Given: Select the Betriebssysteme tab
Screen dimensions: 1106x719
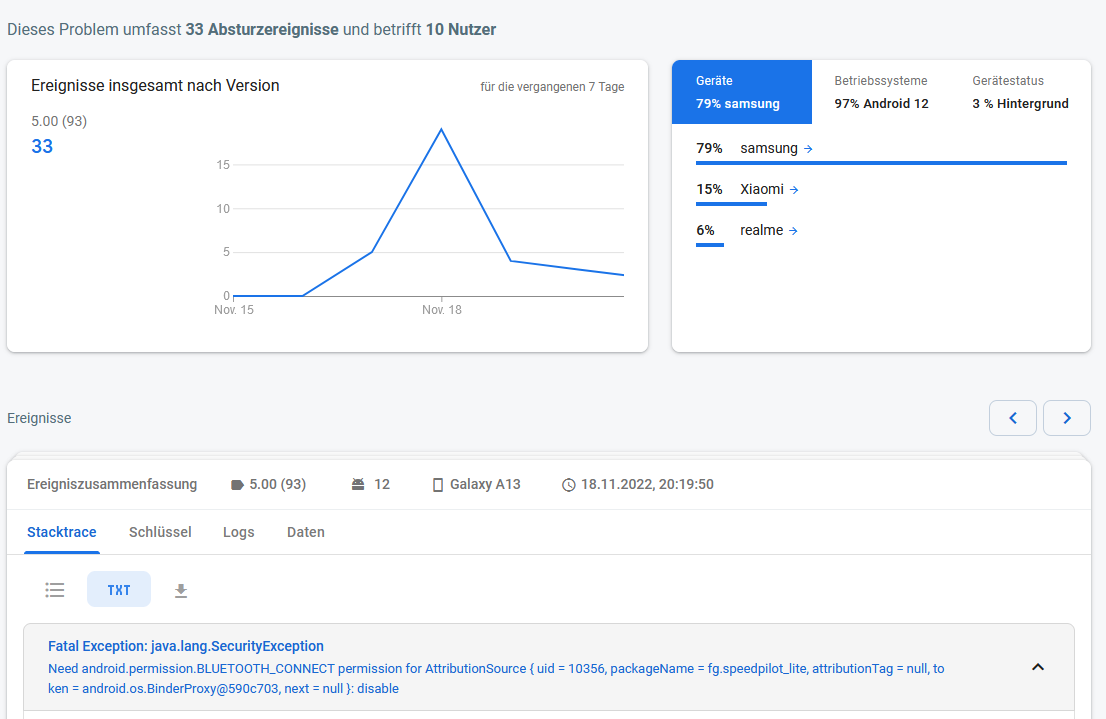Looking at the screenshot, I should pyautogui.click(x=881, y=92).
